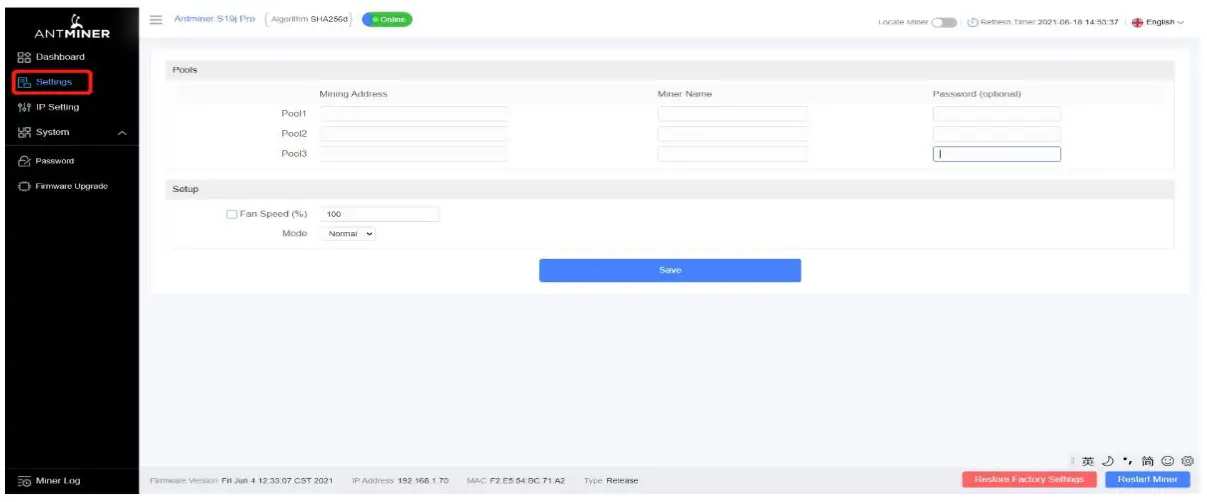1207x502 pixels.
Task: Click the Miner Log icon
Action: [25, 481]
